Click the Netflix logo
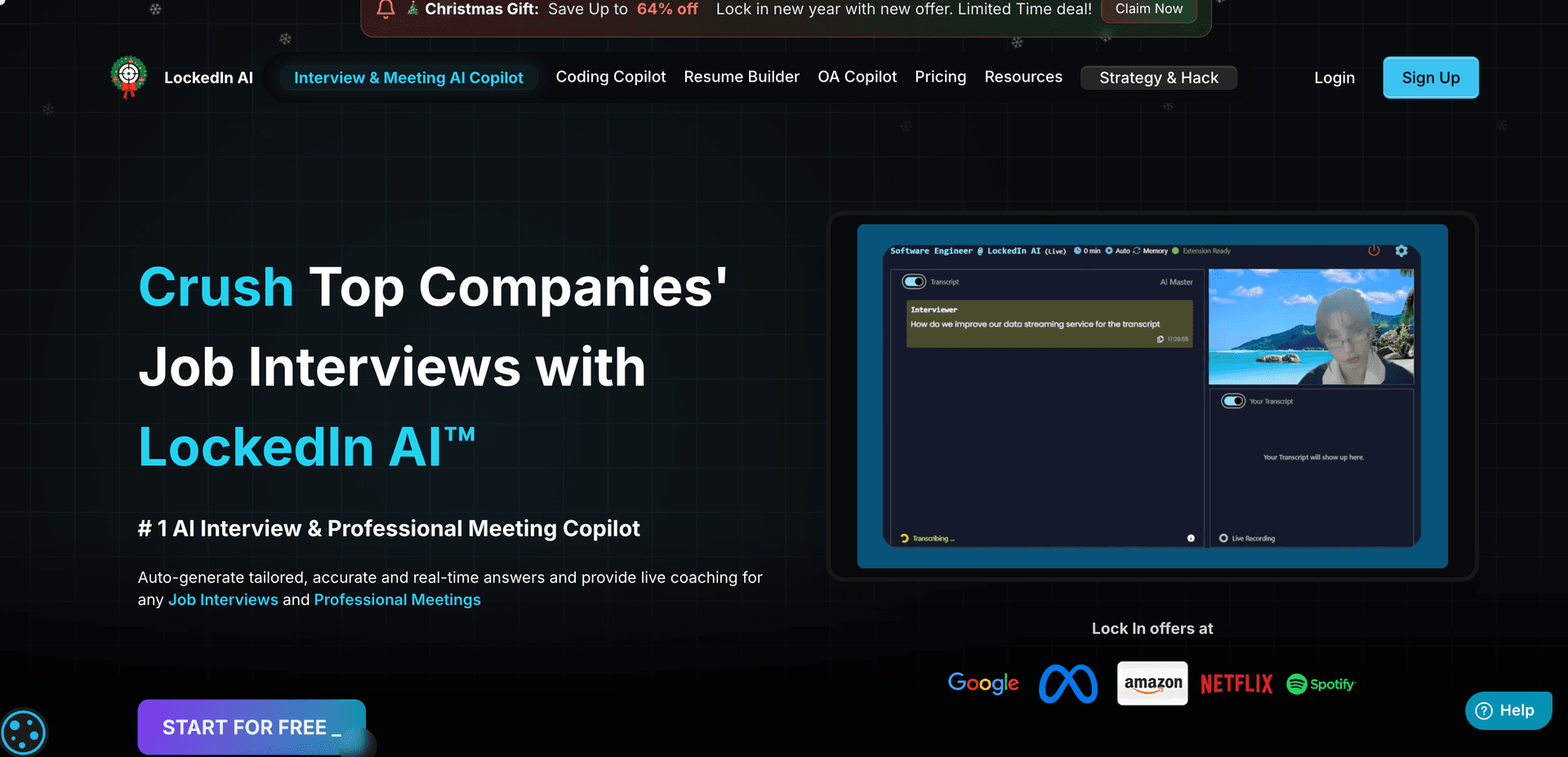This screenshot has height=757, width=1568. pos(1236,684)
